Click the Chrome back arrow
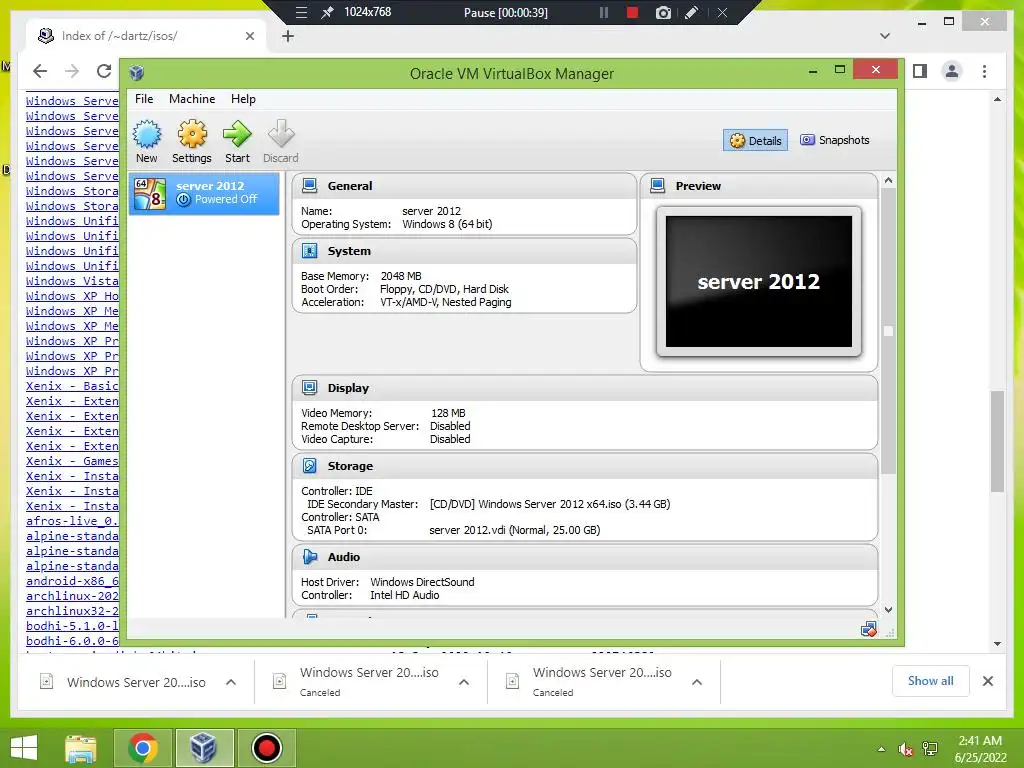This screenshot has width=1024, height=768. point(40,71)
